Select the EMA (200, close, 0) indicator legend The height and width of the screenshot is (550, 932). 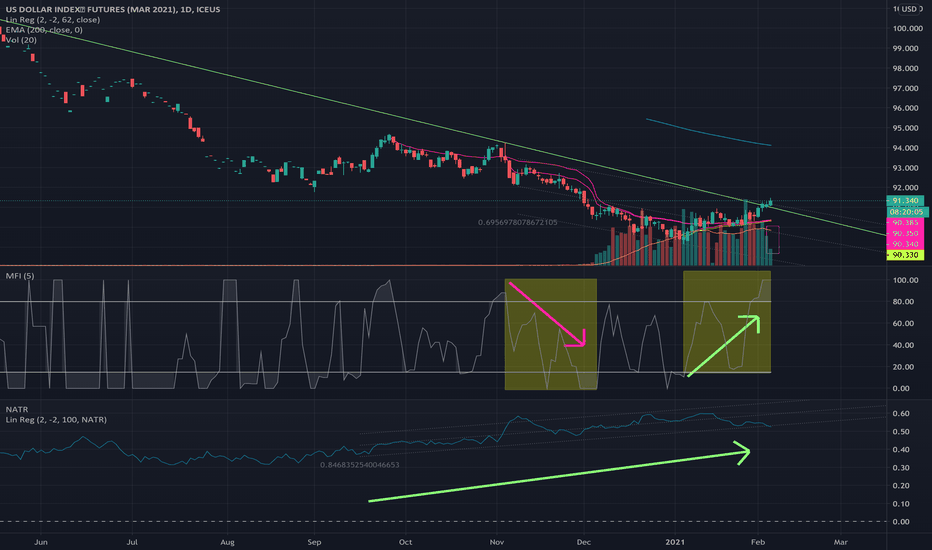point(44,30)
